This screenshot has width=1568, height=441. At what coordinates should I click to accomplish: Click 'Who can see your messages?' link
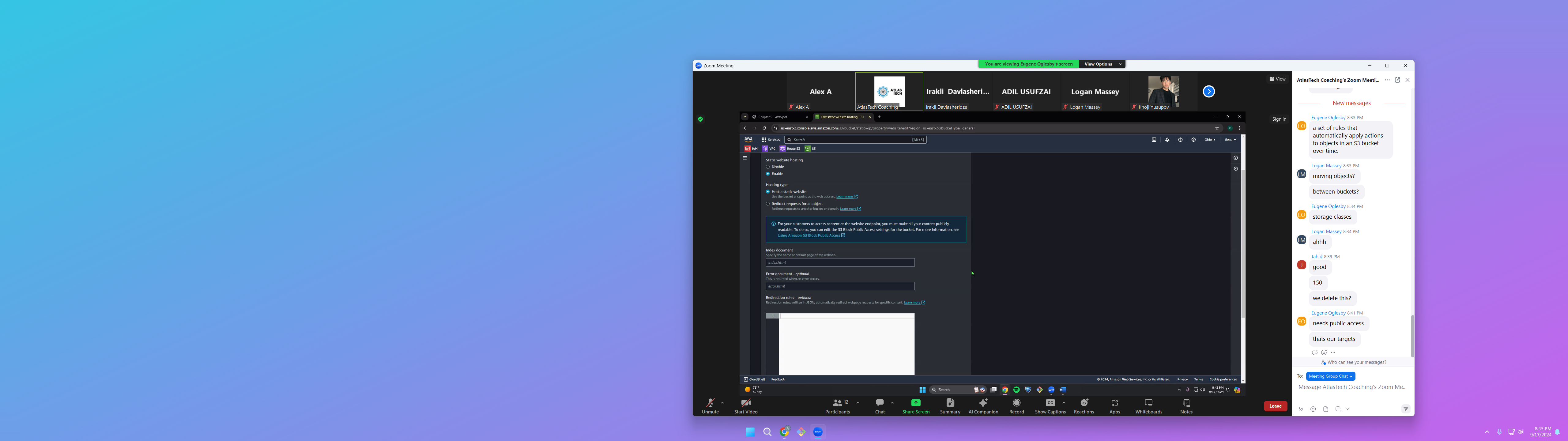1356,362
